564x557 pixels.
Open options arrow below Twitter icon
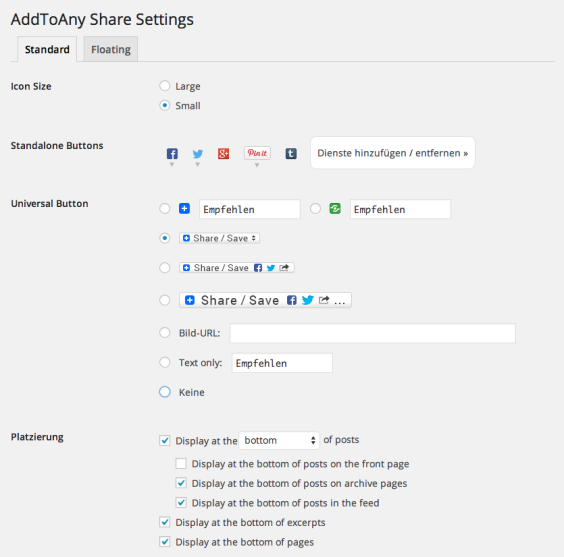pyautogui.click(x=197, y=164)
